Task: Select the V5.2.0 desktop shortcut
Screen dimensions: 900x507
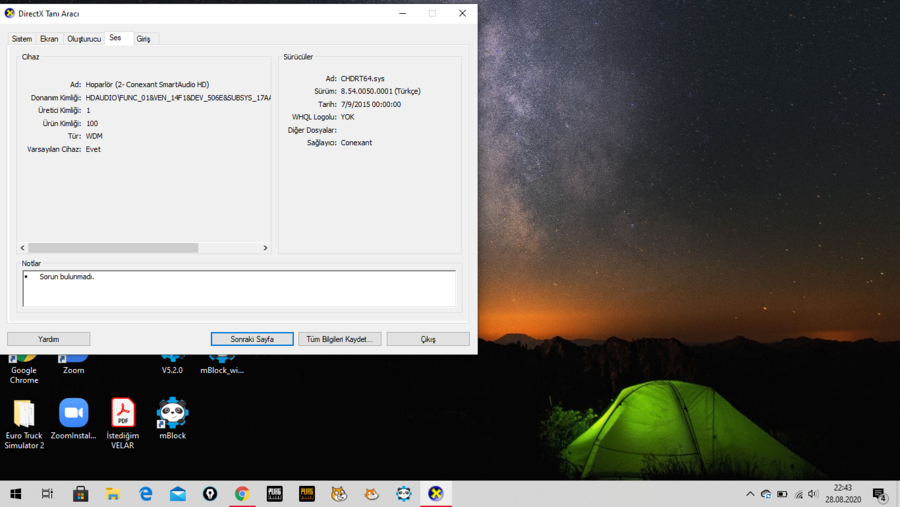Action: tap(172, 365)
